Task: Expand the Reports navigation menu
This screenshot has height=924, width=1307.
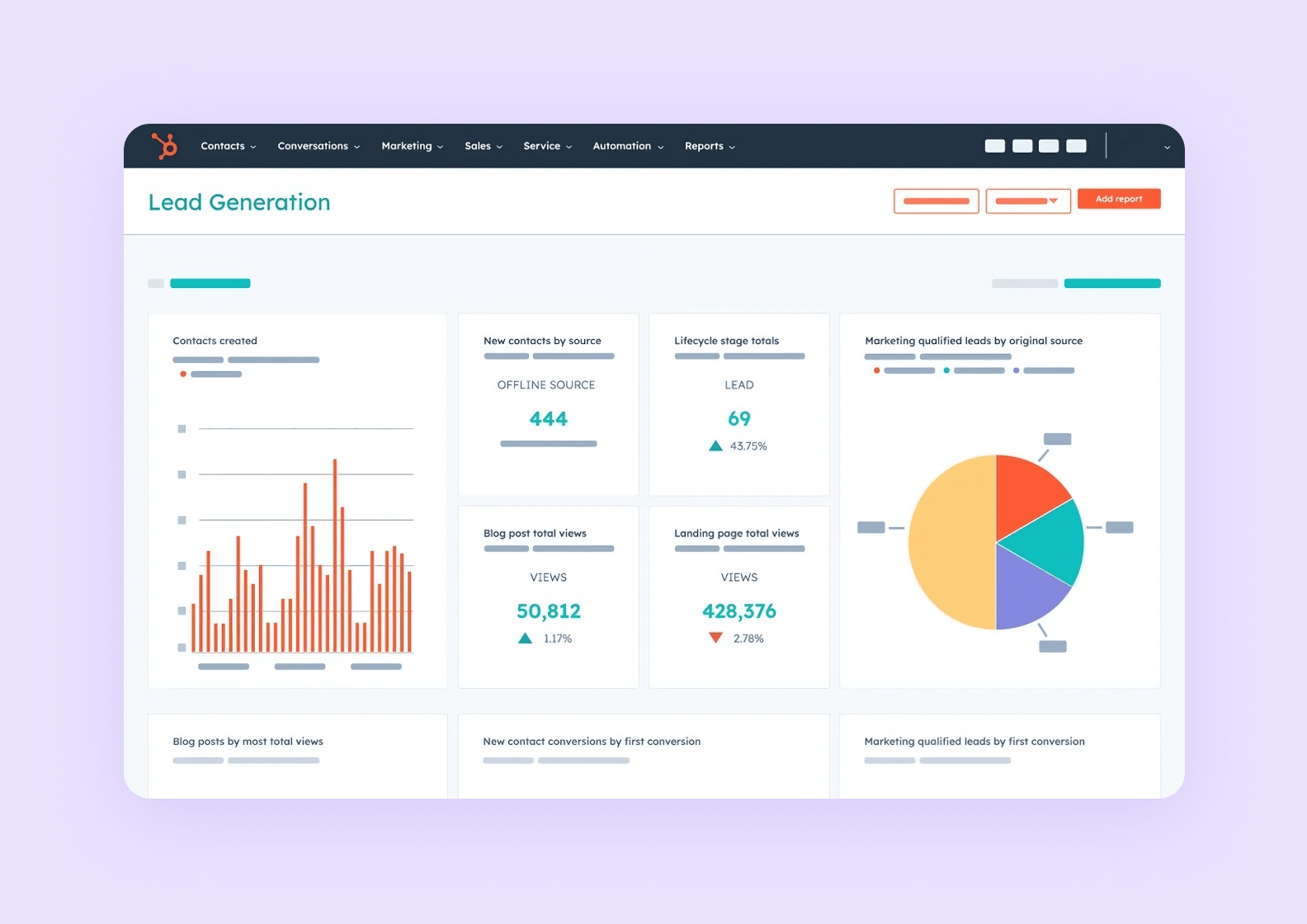Action: pos(709,146)
